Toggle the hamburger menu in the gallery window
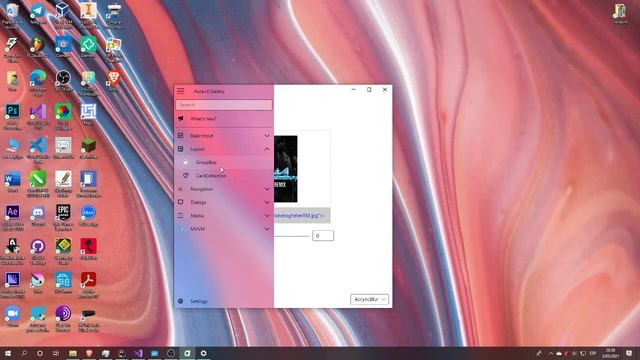Image resolution: width=640 pixels, height=360 pixels. click(180, 91)
